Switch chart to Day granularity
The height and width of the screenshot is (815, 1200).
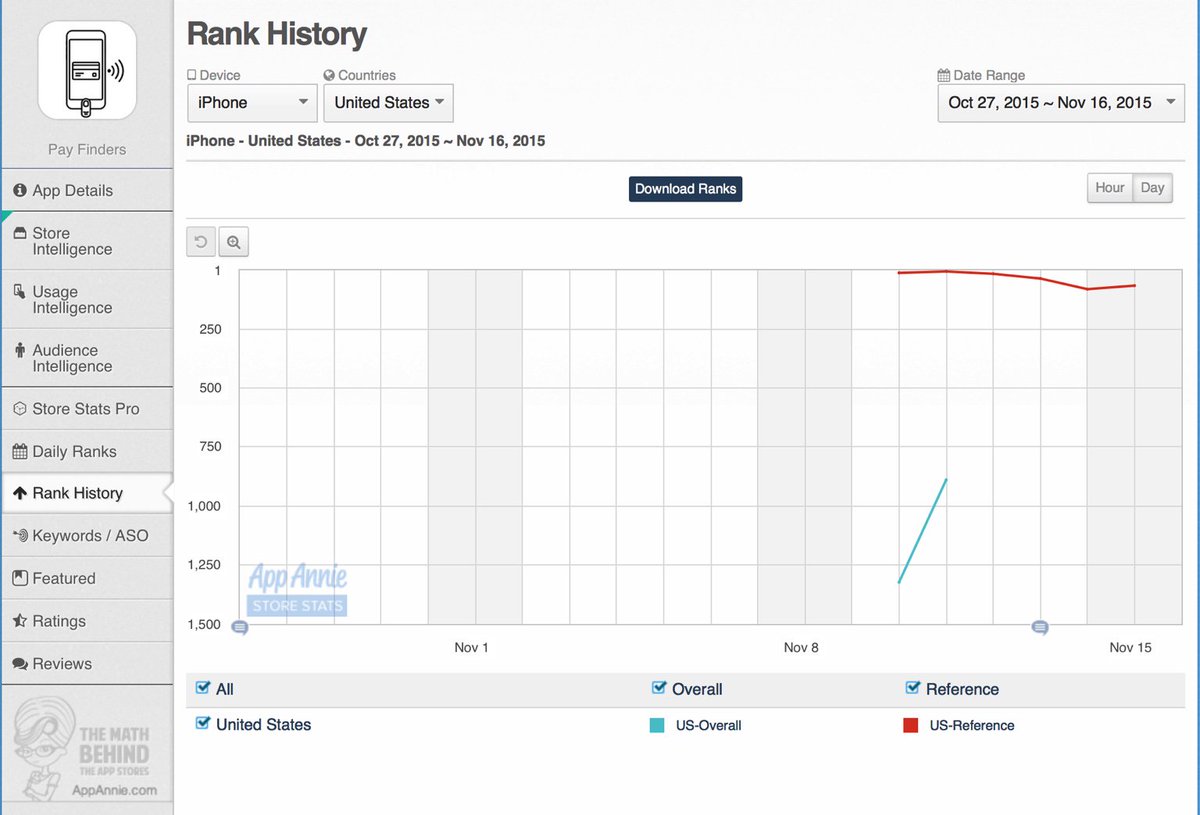coord(1153,188)
